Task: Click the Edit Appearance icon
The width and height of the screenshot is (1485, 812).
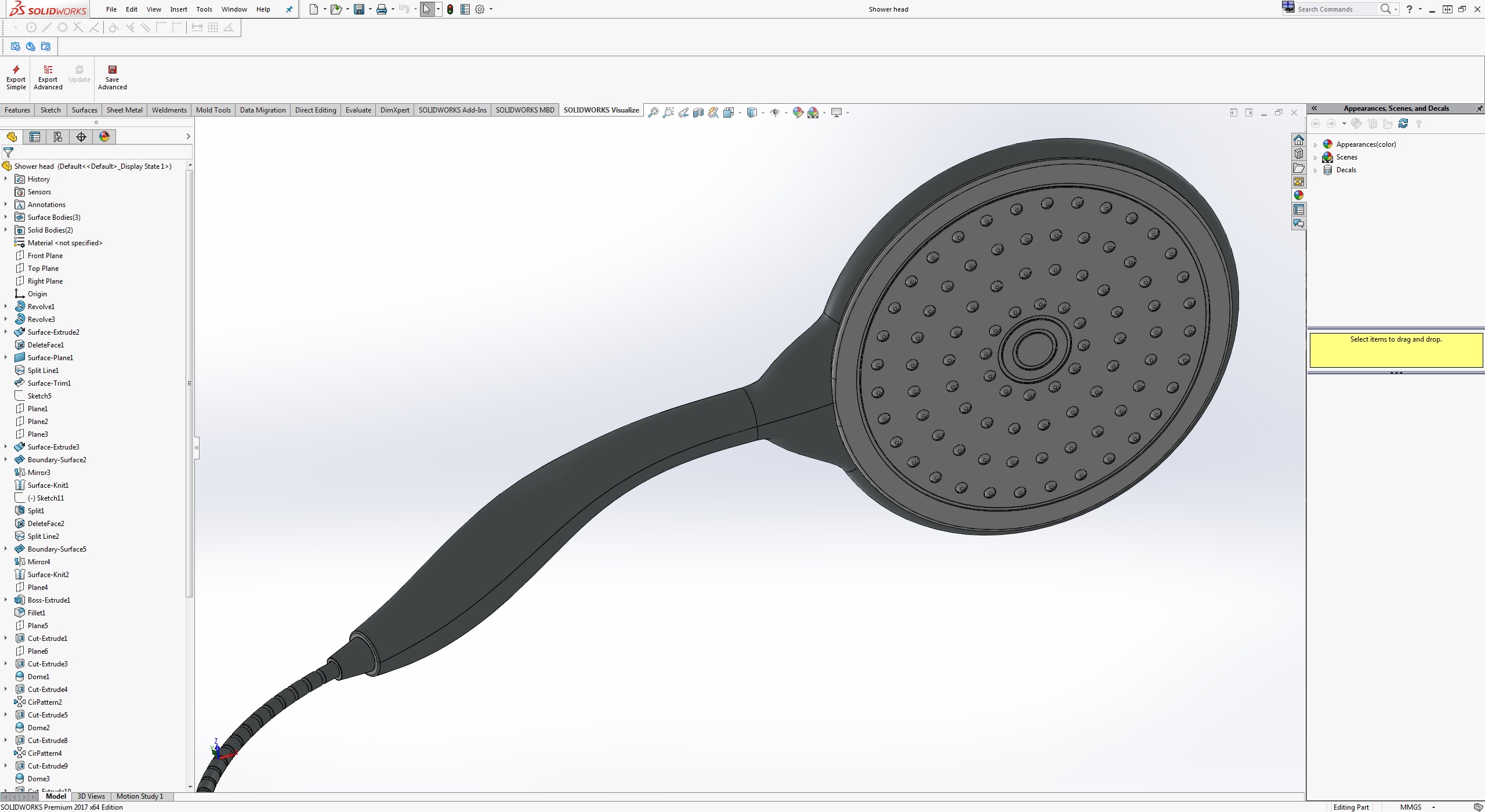Action: point(798,113)
